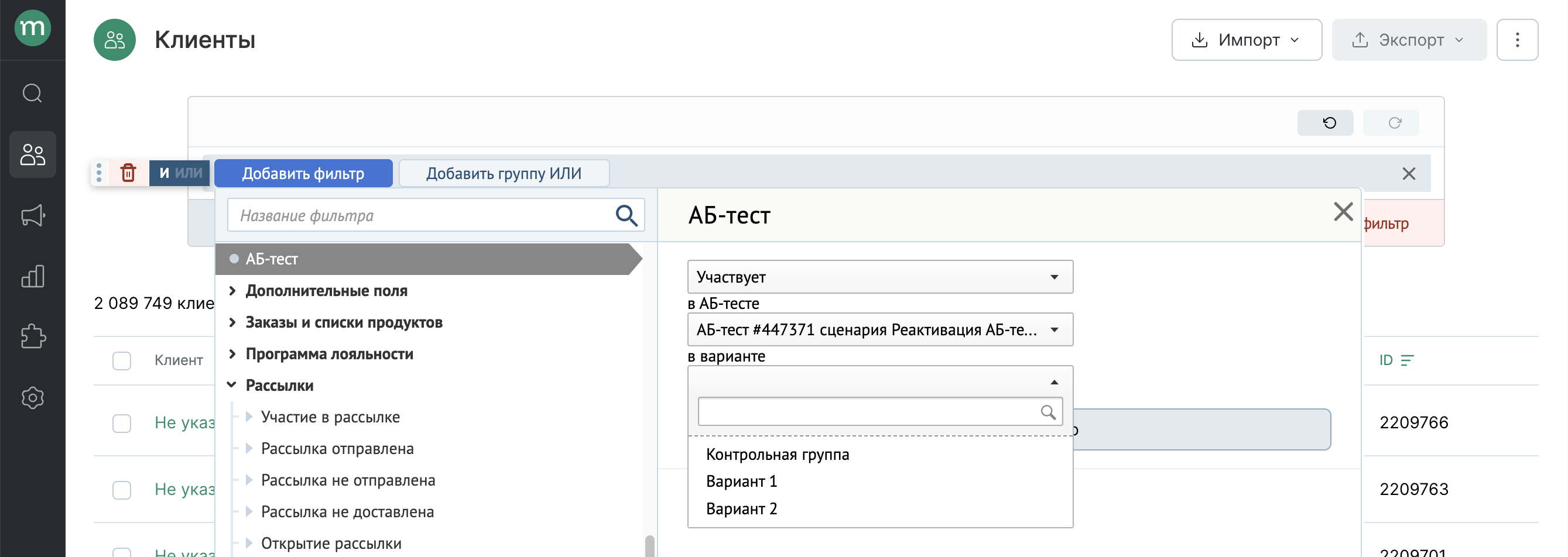
Task: Select the Открытие рассылки filter
Action: coord(331,544)
